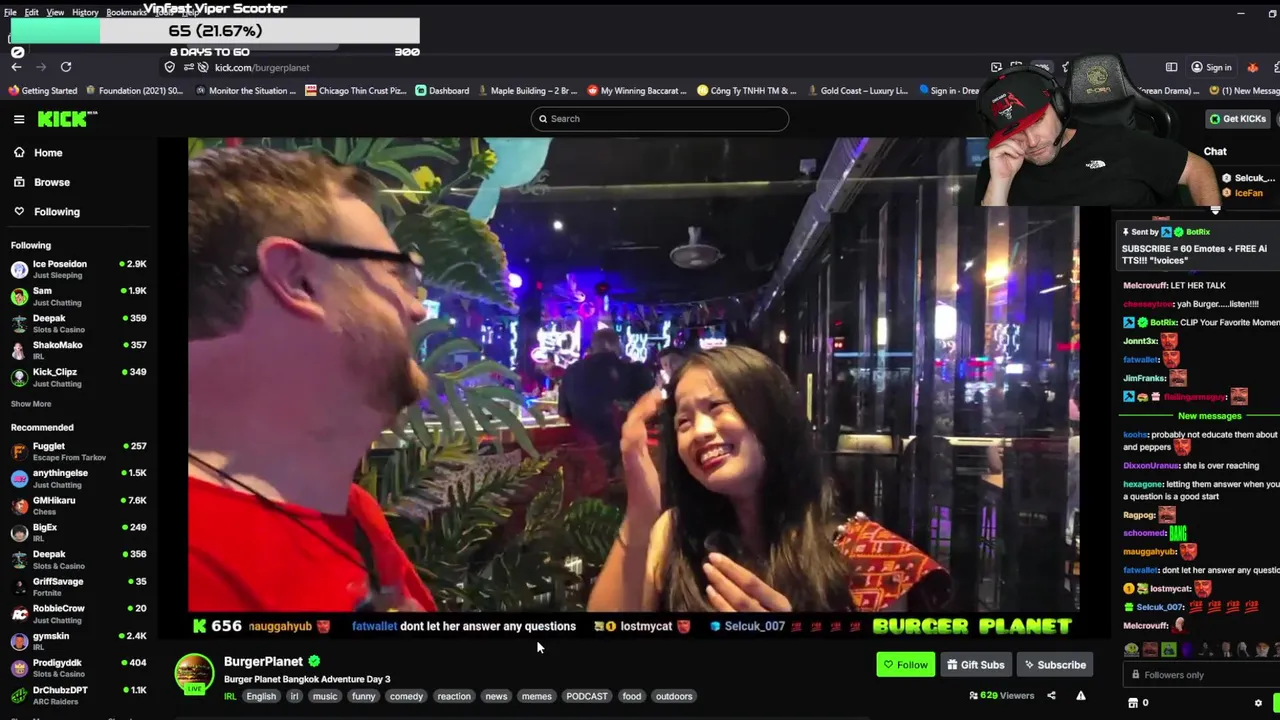Open Kick_Clipz channel
1280x720 pixels.
(78, 377)
